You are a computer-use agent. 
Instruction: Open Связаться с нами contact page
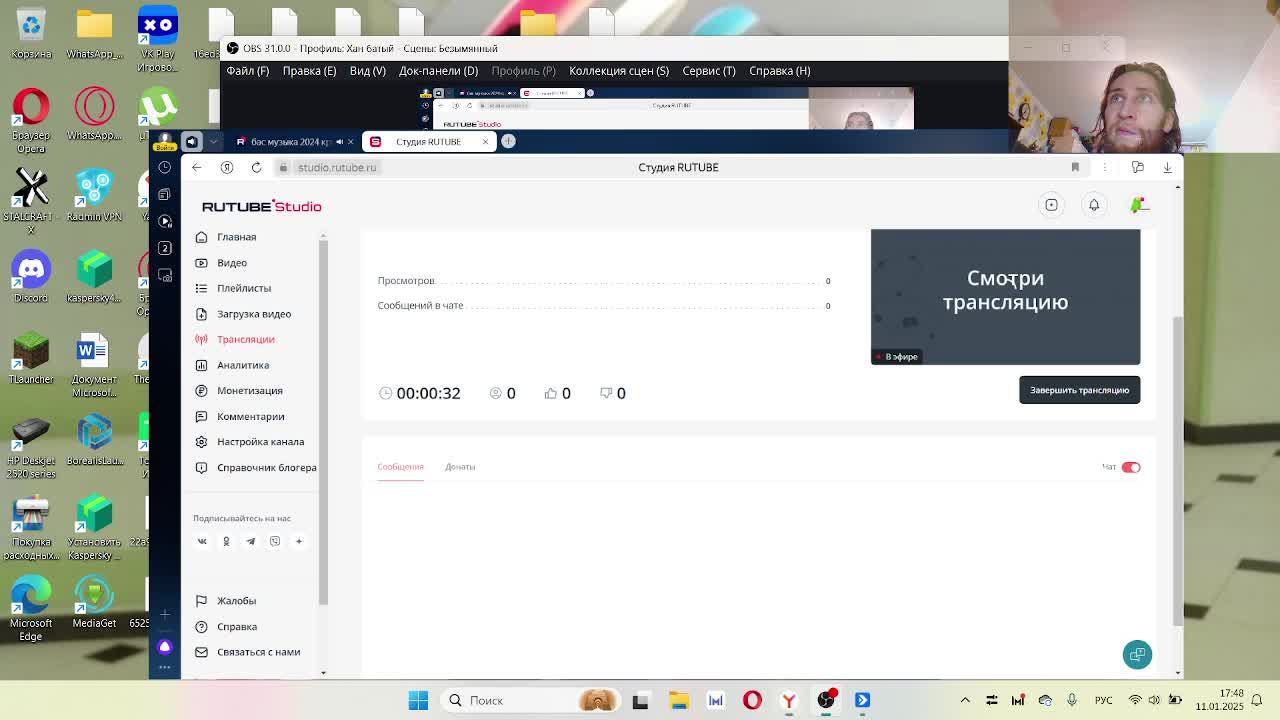pos(259,652)
